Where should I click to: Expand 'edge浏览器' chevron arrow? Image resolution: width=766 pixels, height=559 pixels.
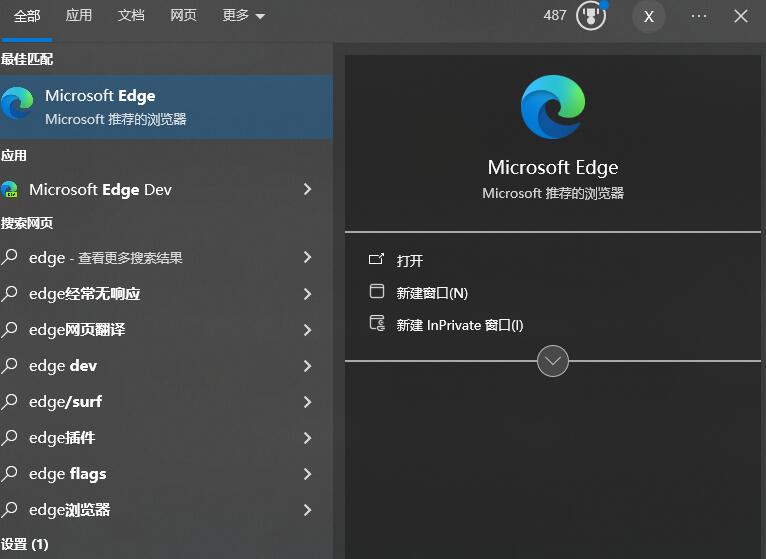(307, 510)
